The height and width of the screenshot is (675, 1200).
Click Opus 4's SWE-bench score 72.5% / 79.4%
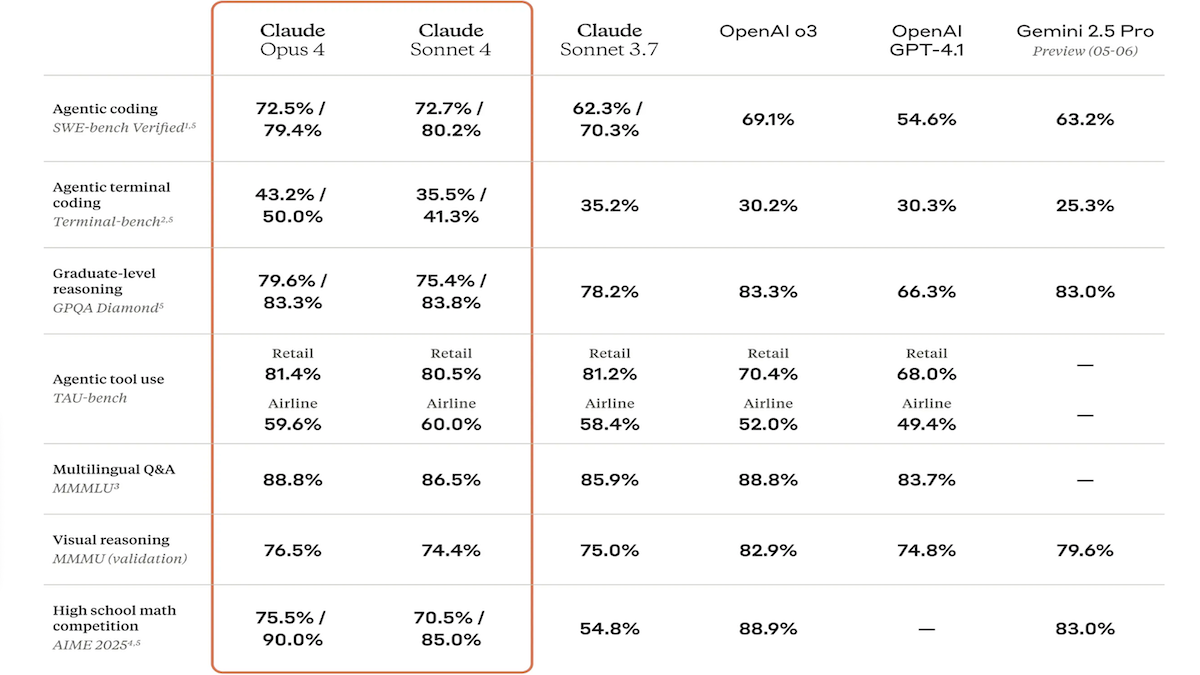(292, 119)
